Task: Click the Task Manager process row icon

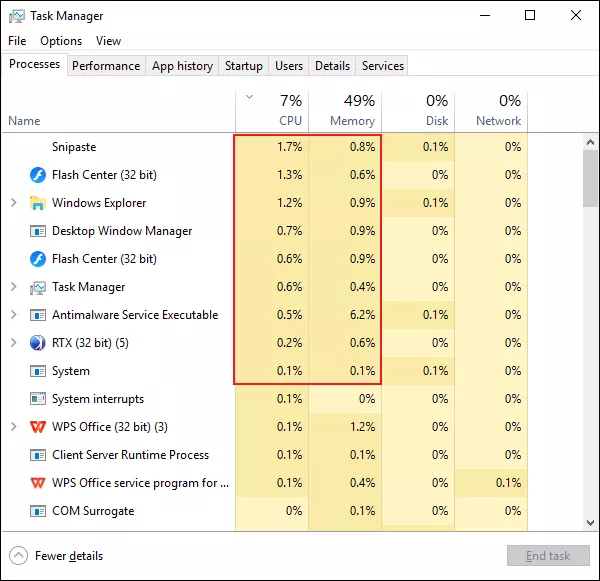Action: coord(38,287)
